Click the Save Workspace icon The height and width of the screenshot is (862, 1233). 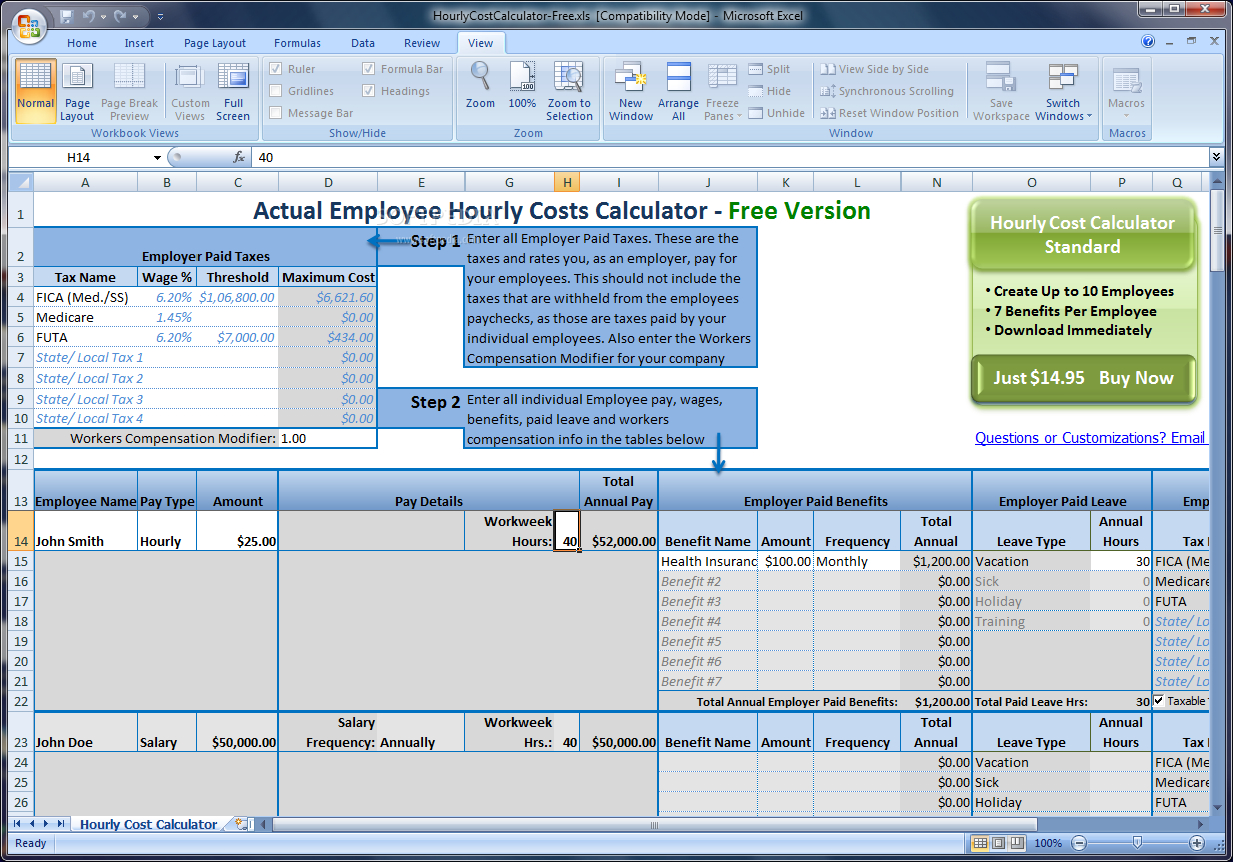pyautogui.click(x=1001, y=90)
